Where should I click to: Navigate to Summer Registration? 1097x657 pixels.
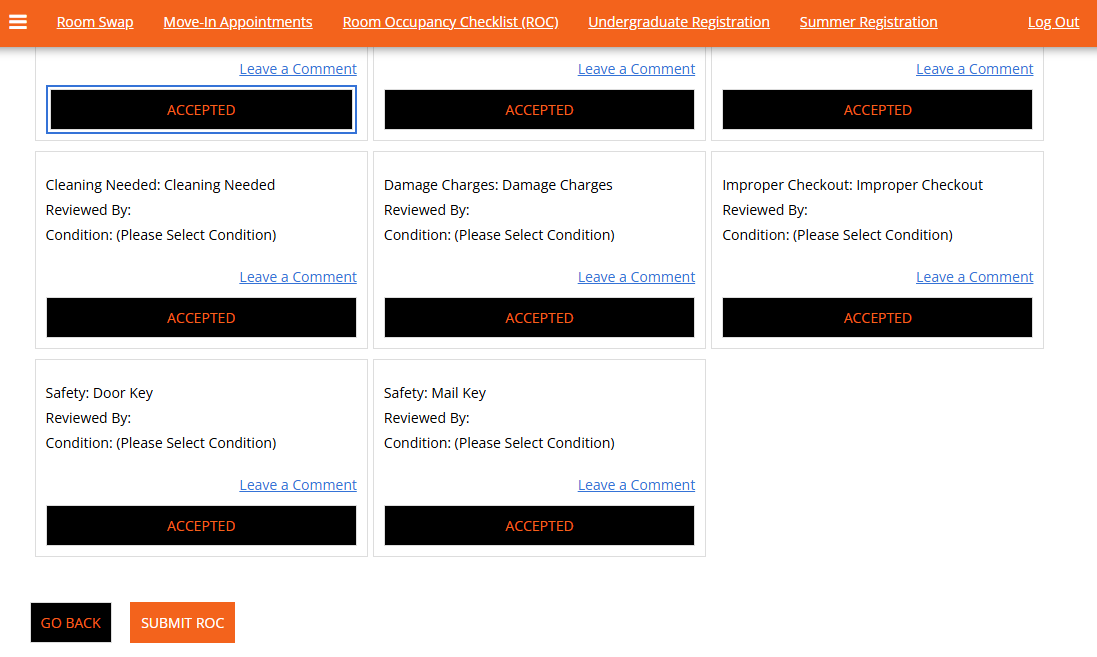[868, 22]
